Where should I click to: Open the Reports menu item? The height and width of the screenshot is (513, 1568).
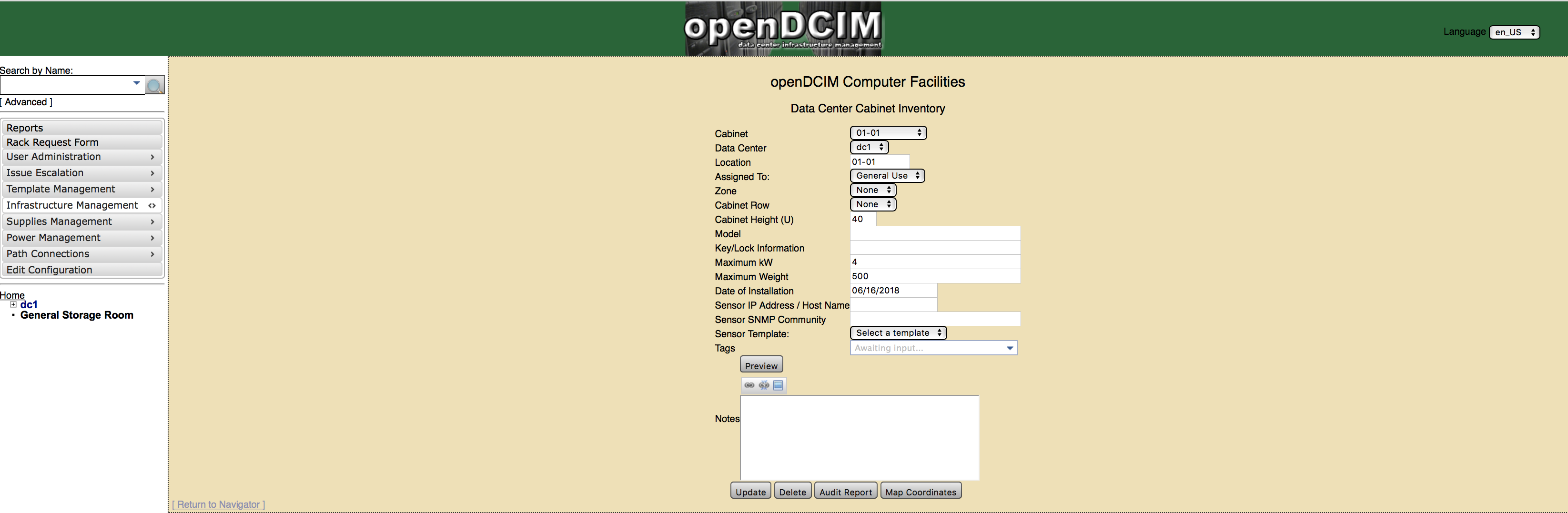pos(82,128)
